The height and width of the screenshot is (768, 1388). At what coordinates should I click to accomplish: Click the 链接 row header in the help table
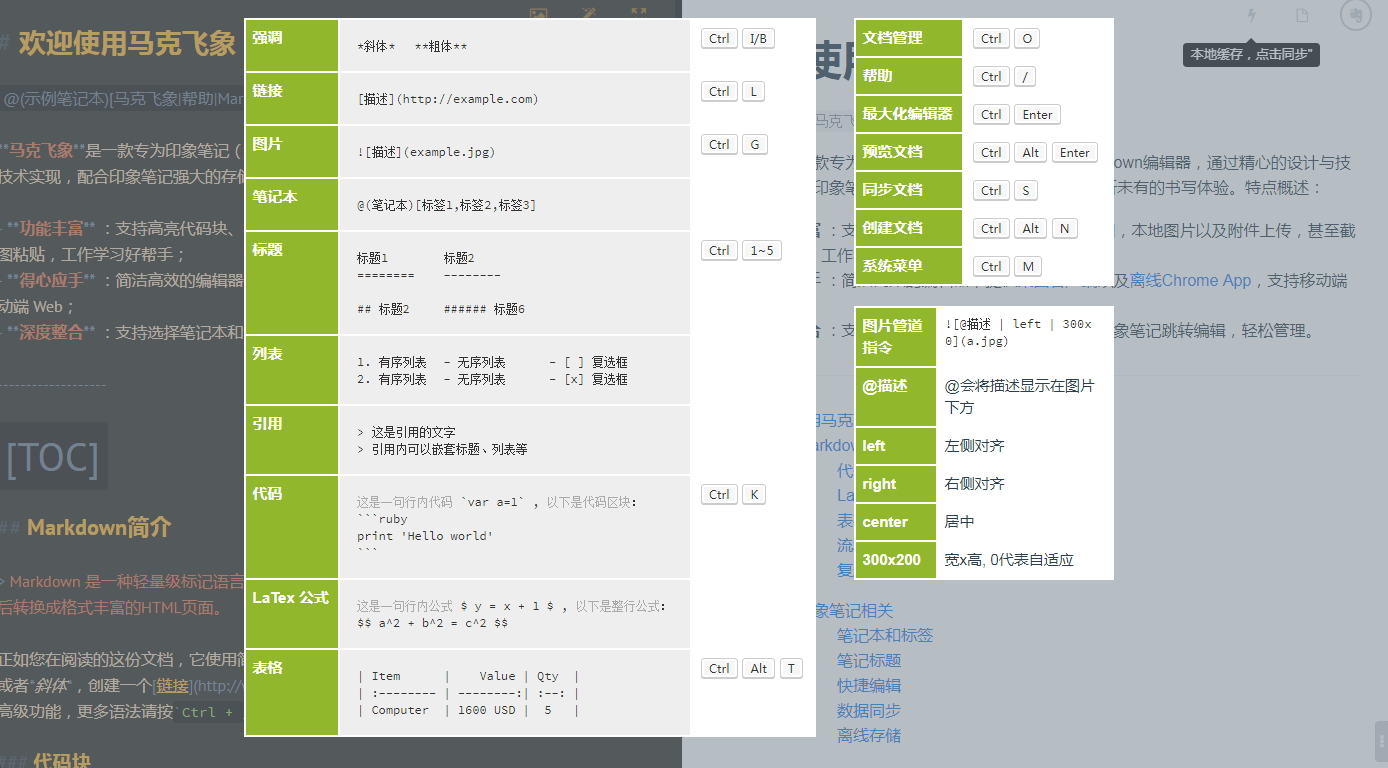click(x=292, y=98)
